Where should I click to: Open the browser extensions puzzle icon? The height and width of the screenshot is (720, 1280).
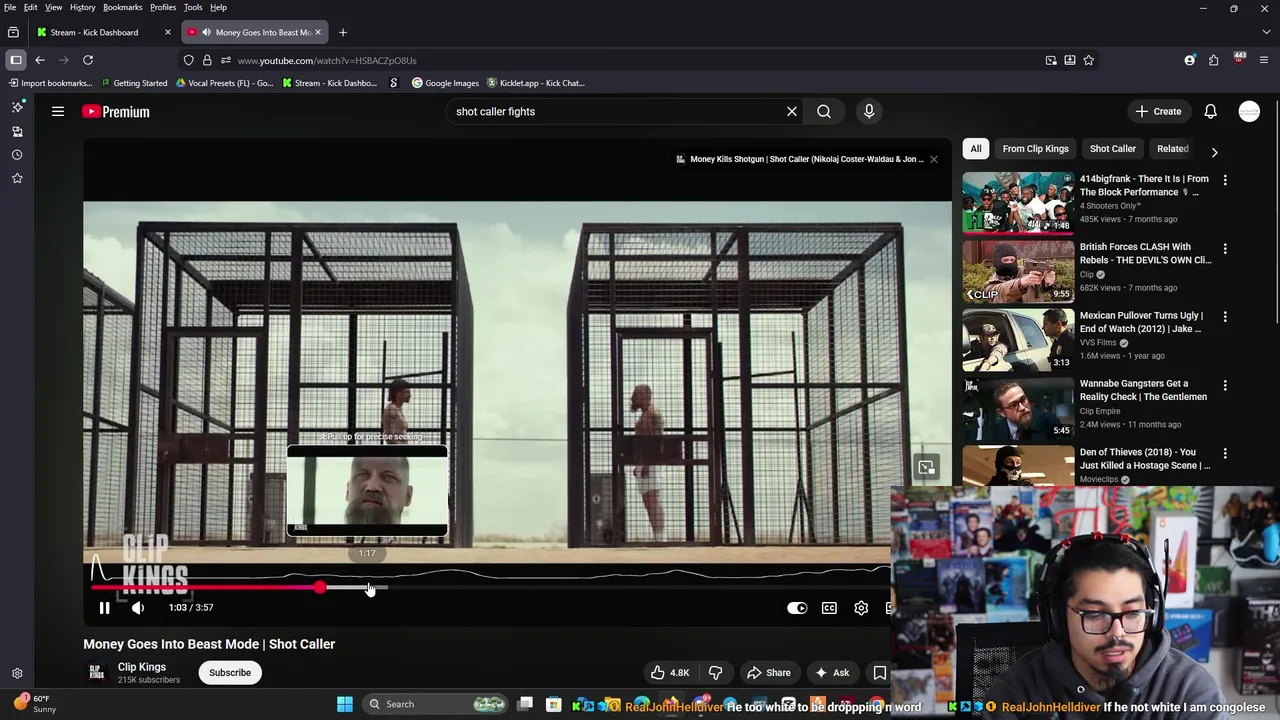coord(1213,60)
